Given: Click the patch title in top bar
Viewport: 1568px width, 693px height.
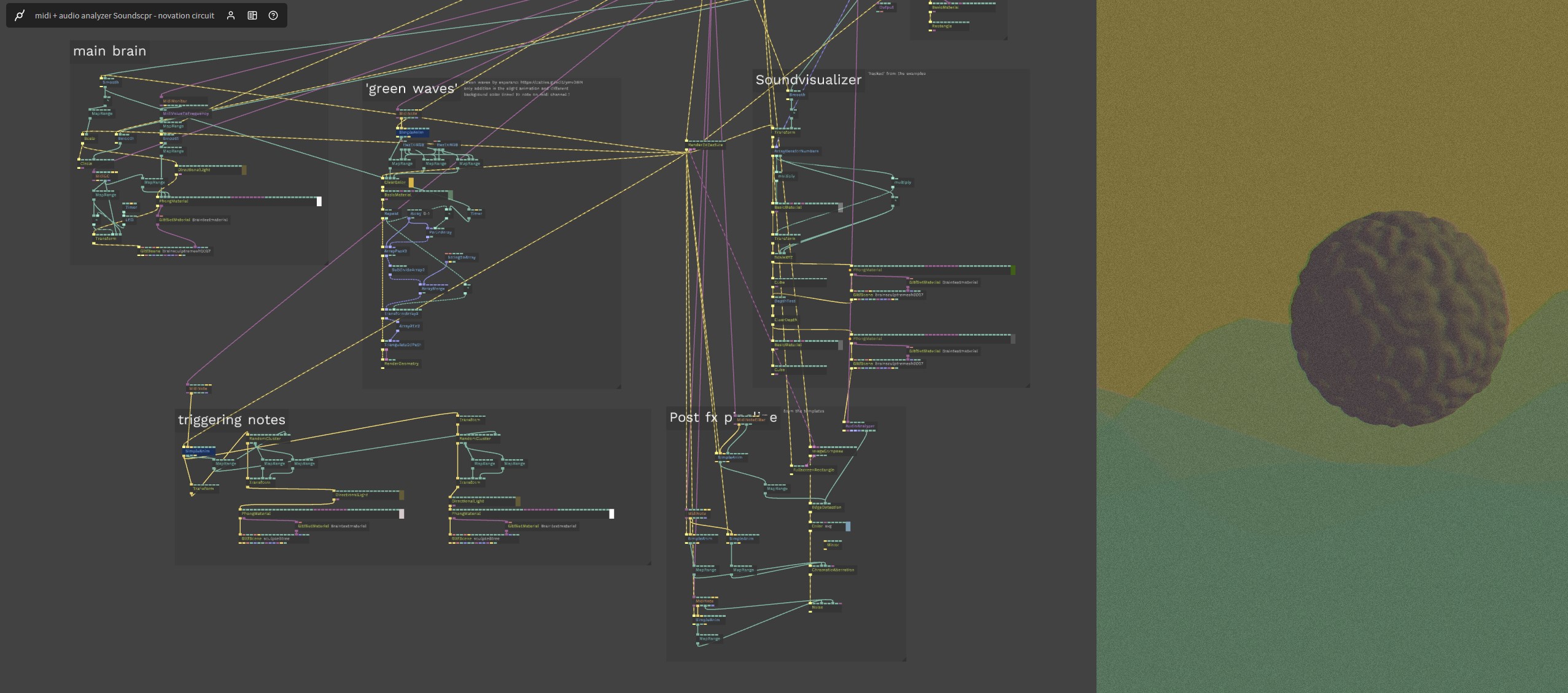Looking at the screenshot, I should click(x=125, y=15).
